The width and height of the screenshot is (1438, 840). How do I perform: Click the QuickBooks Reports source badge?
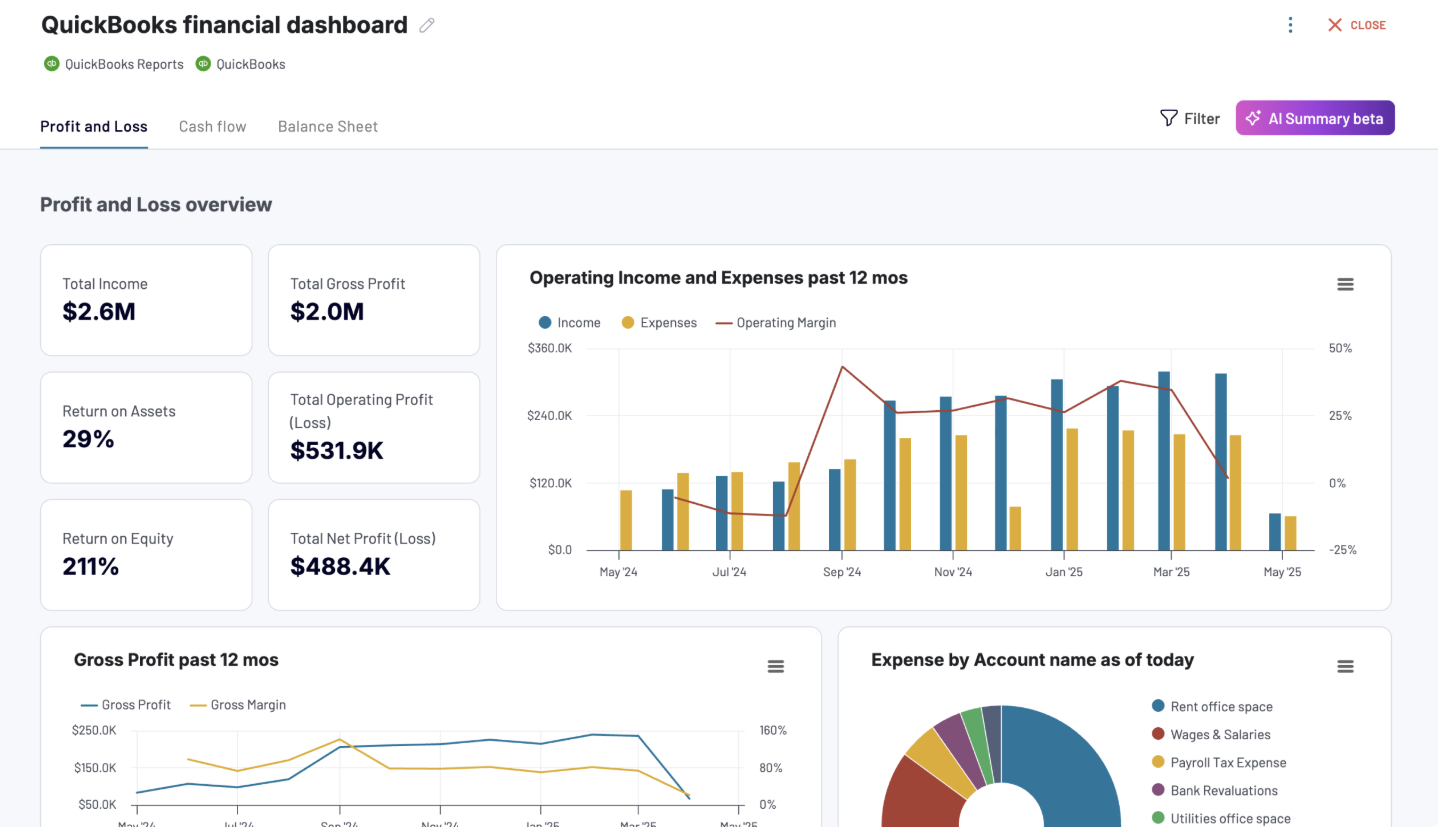pyautogui.click(x=113, y=63)
